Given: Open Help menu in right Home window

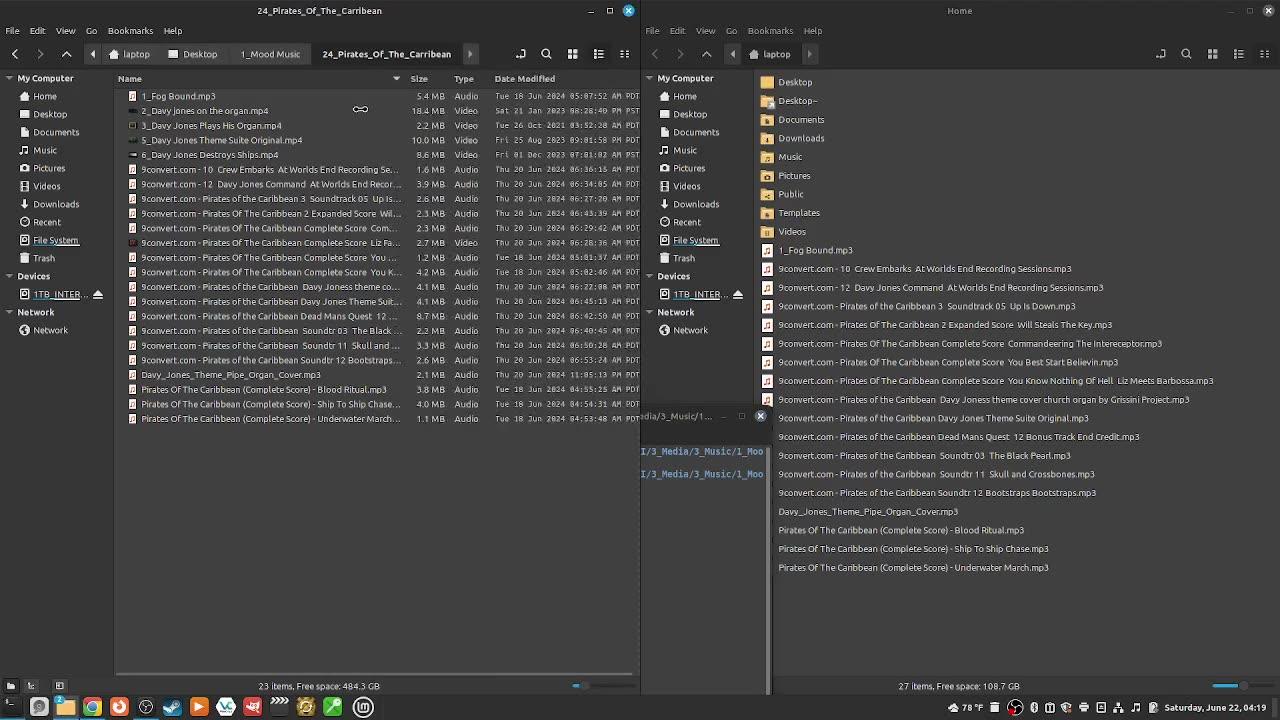Looking at the screenshot, I should click(812, 31).
